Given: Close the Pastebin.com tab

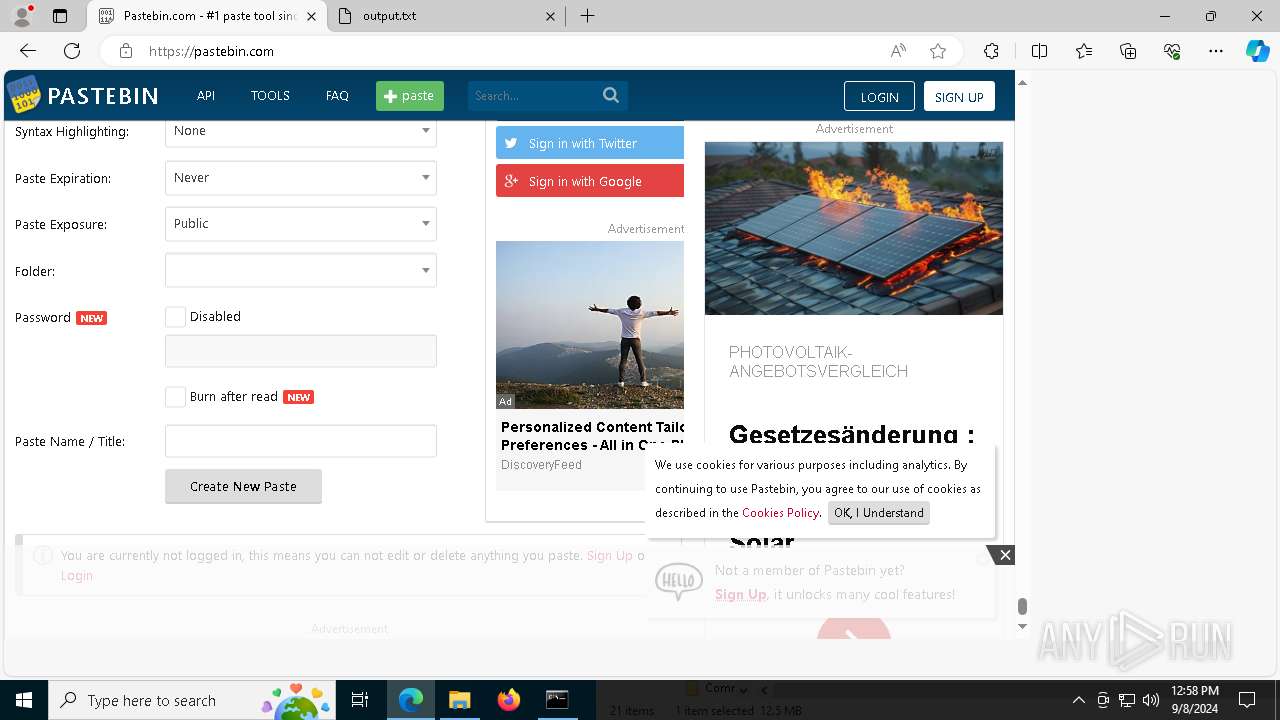Looking at the screenshot, I should 311,16.
